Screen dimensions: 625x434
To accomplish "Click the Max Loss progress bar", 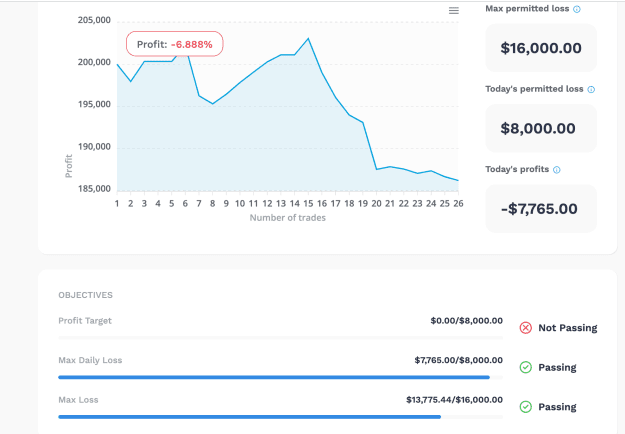I will [x=281, y=417].
